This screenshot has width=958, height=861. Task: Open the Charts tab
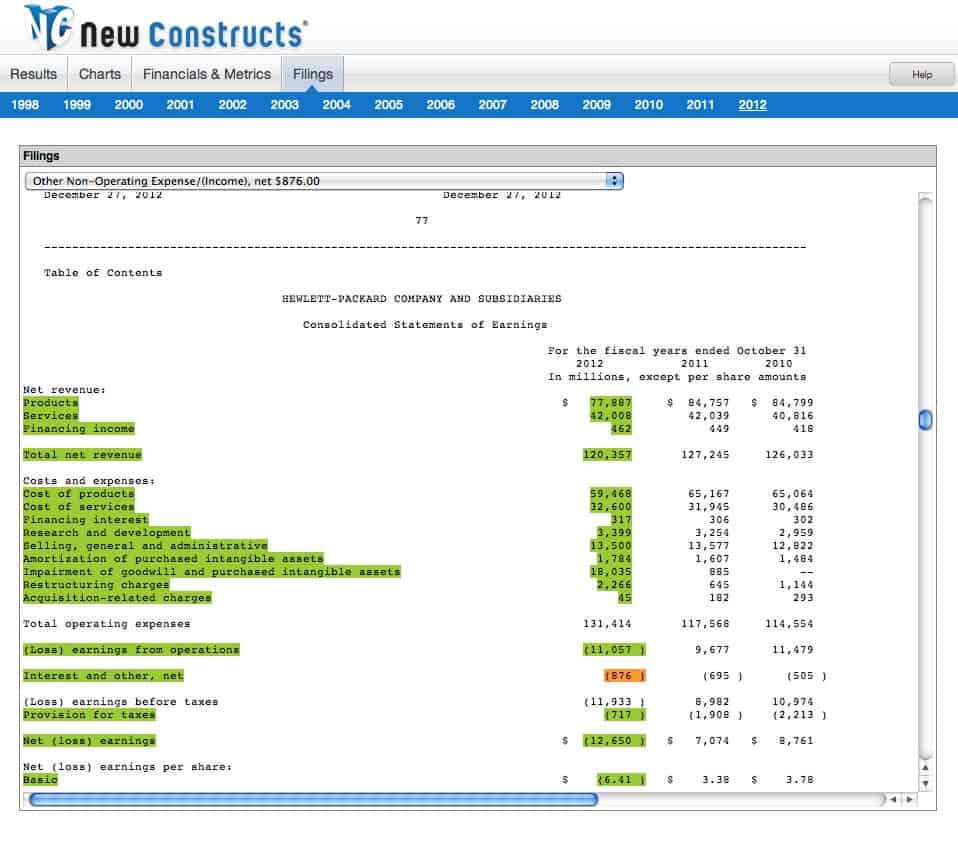tap(100, 74)
